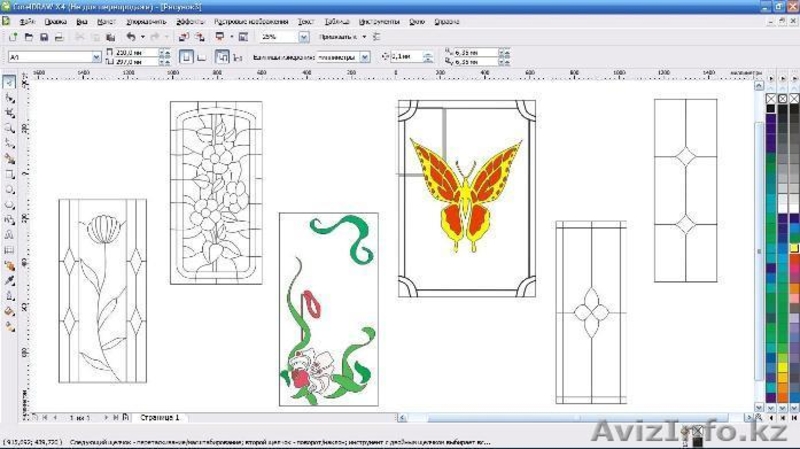The height and width of the screenshot is (449, 800).
Task: Click the Страница 1 page tab
Action: [x=159, y=416]
